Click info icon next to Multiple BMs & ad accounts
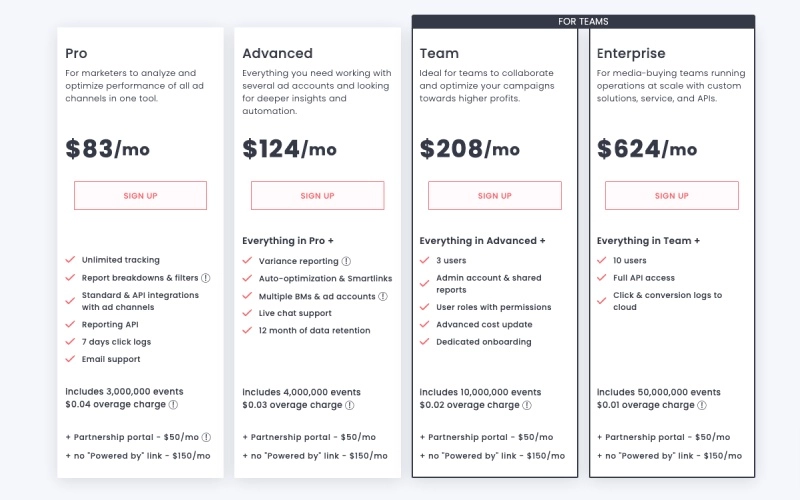The image size is (800, 500). [x=383, y=296]
